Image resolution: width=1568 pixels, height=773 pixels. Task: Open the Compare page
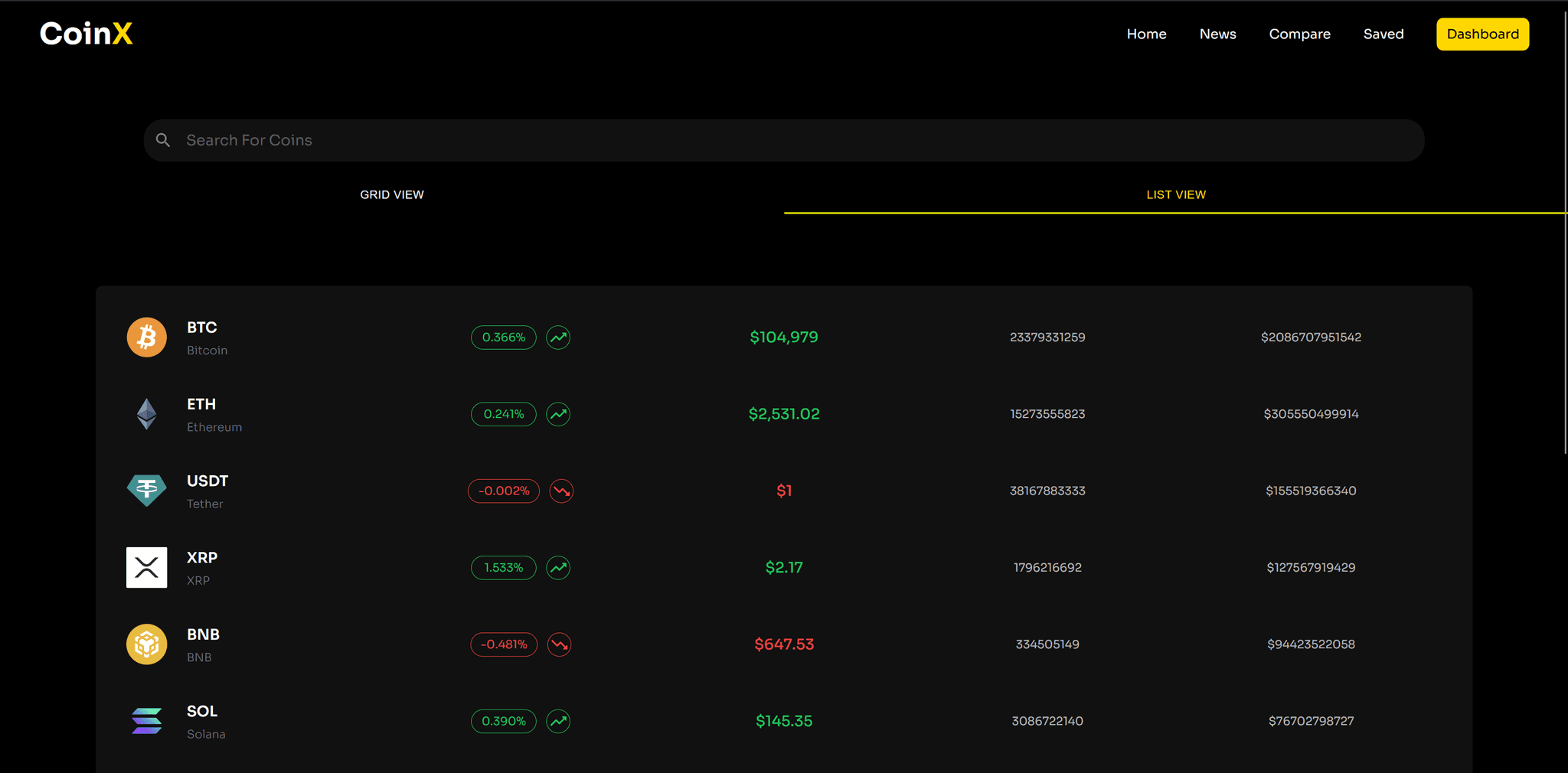(x=1299, y=34)
